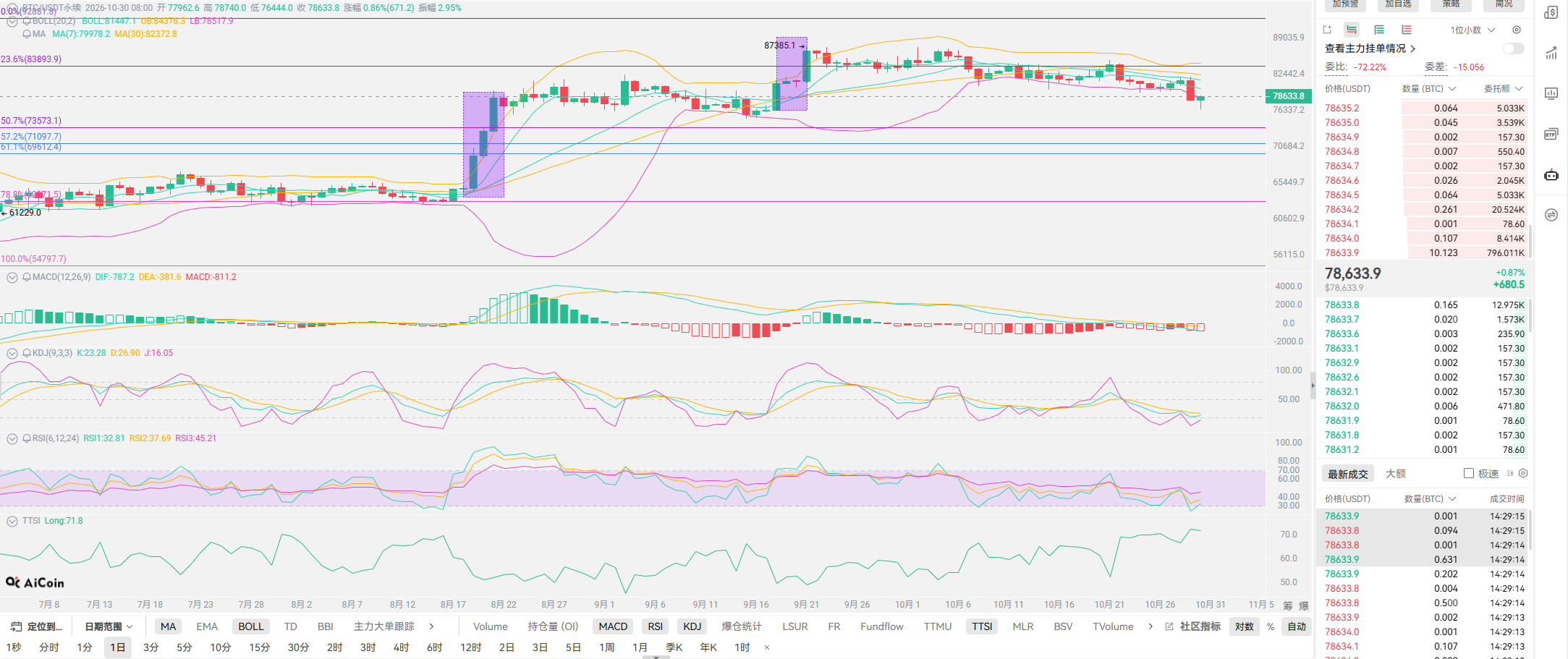
Task: Enable the 极速 checkbox
Action: (1469, 473)
